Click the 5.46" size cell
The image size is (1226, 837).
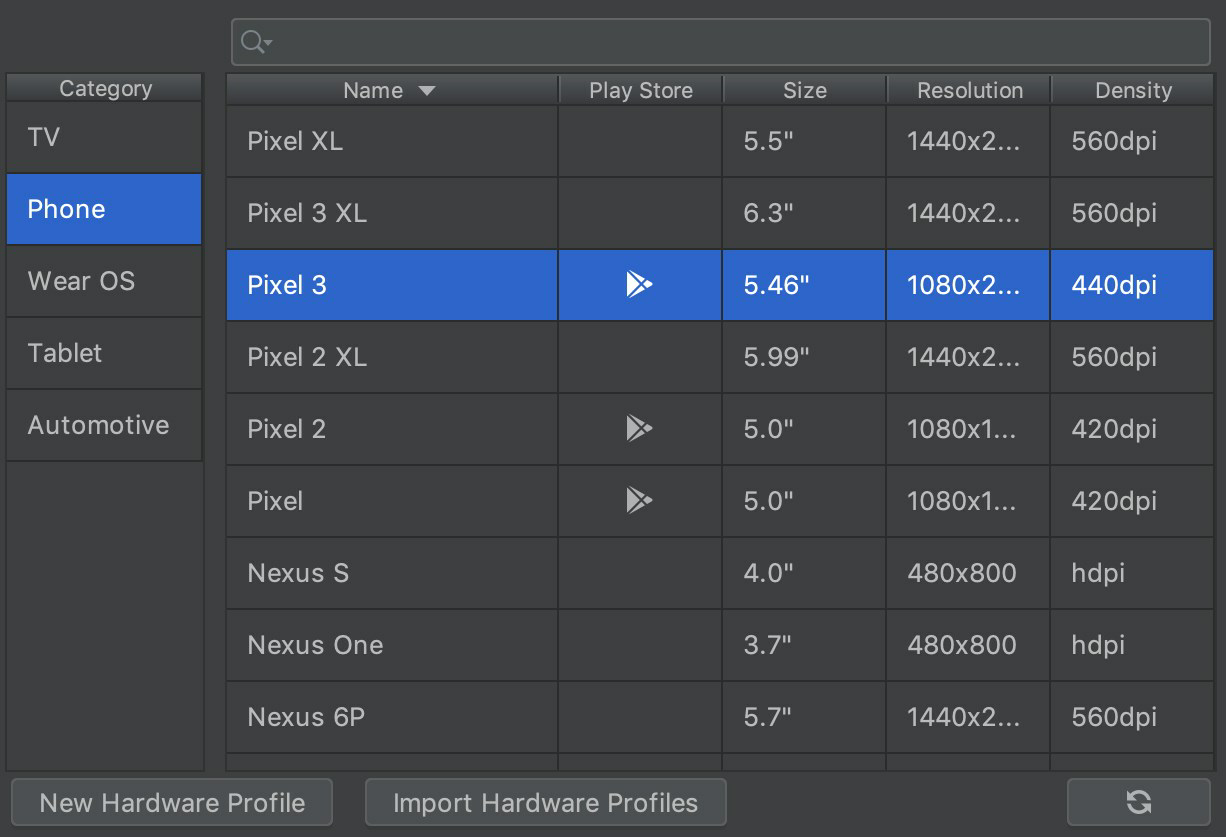(x=804, y=285)
